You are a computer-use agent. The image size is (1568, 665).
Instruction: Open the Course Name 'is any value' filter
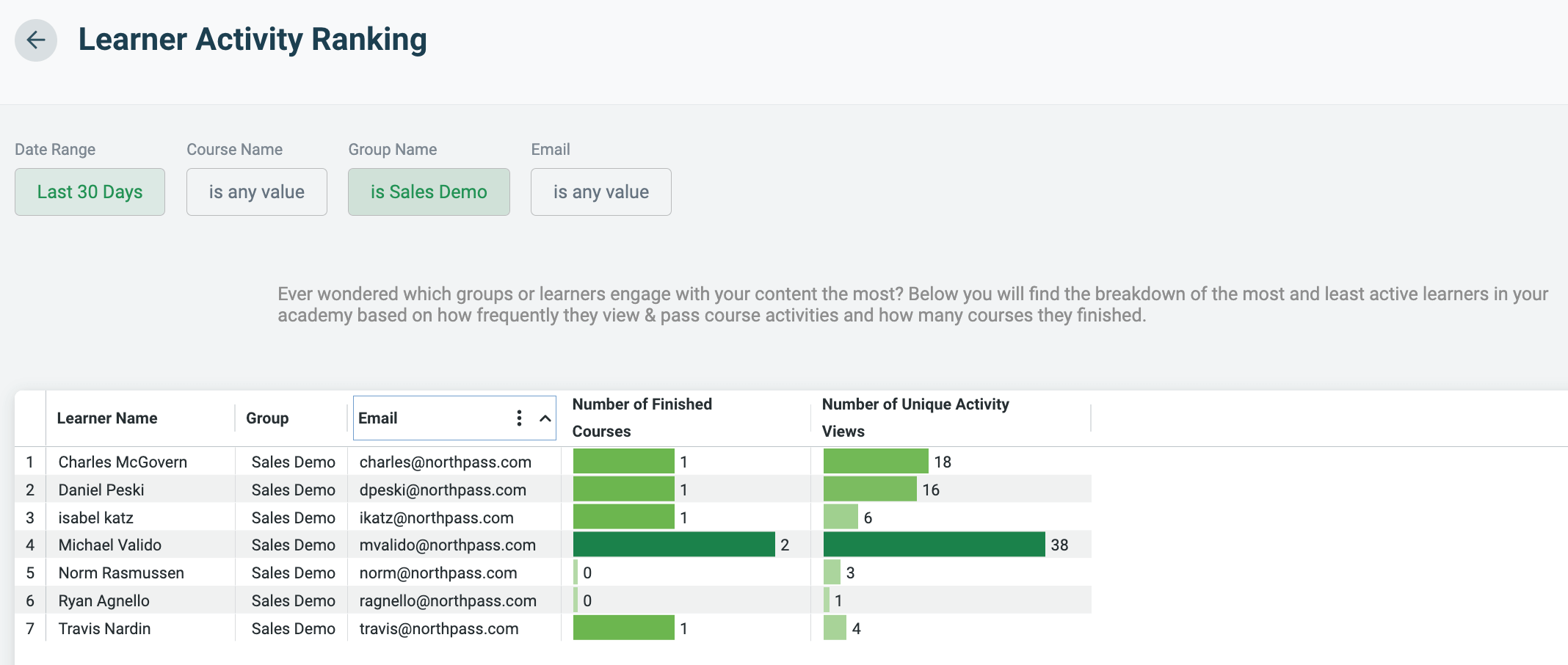click(256, 192)
